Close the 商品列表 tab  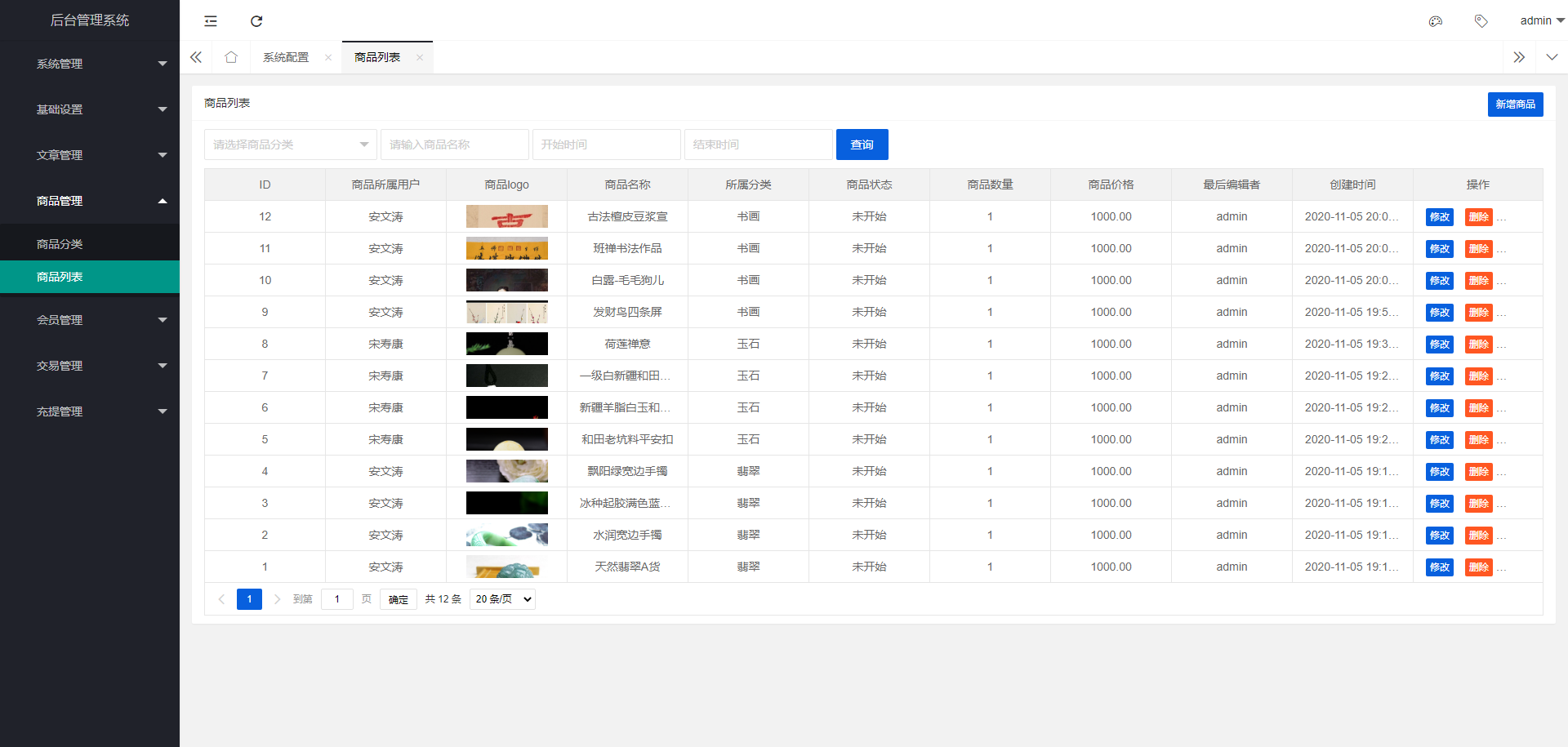(x=420, y=57)
